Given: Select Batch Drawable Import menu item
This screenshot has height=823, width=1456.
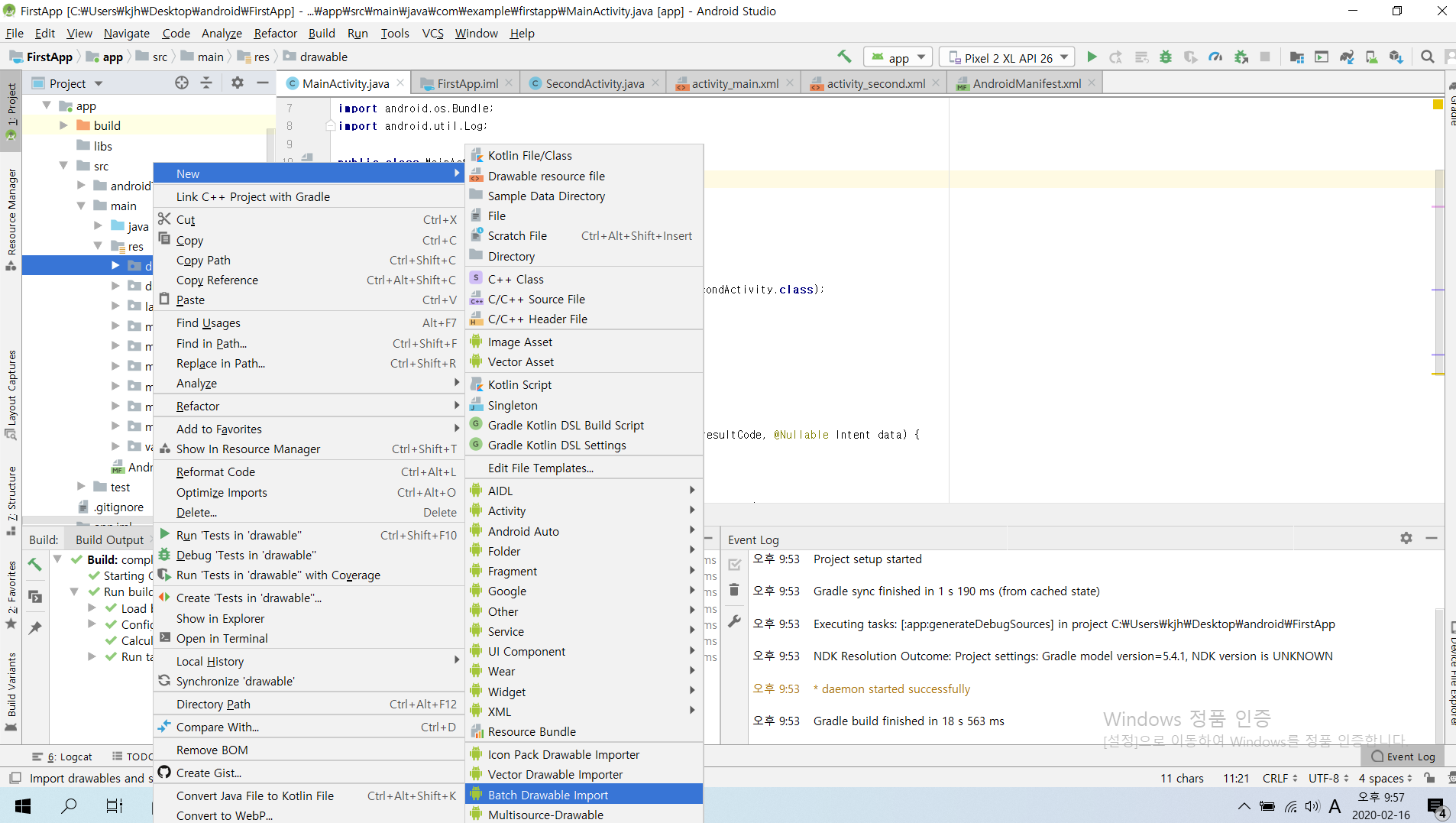Looking at the screenshot, I should tap(584, 795).
